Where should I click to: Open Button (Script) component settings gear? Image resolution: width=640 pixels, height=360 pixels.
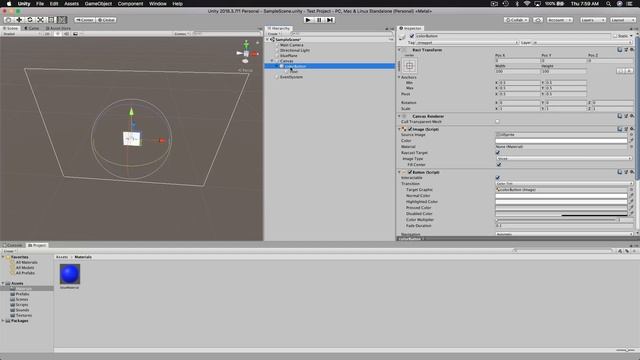632,172
